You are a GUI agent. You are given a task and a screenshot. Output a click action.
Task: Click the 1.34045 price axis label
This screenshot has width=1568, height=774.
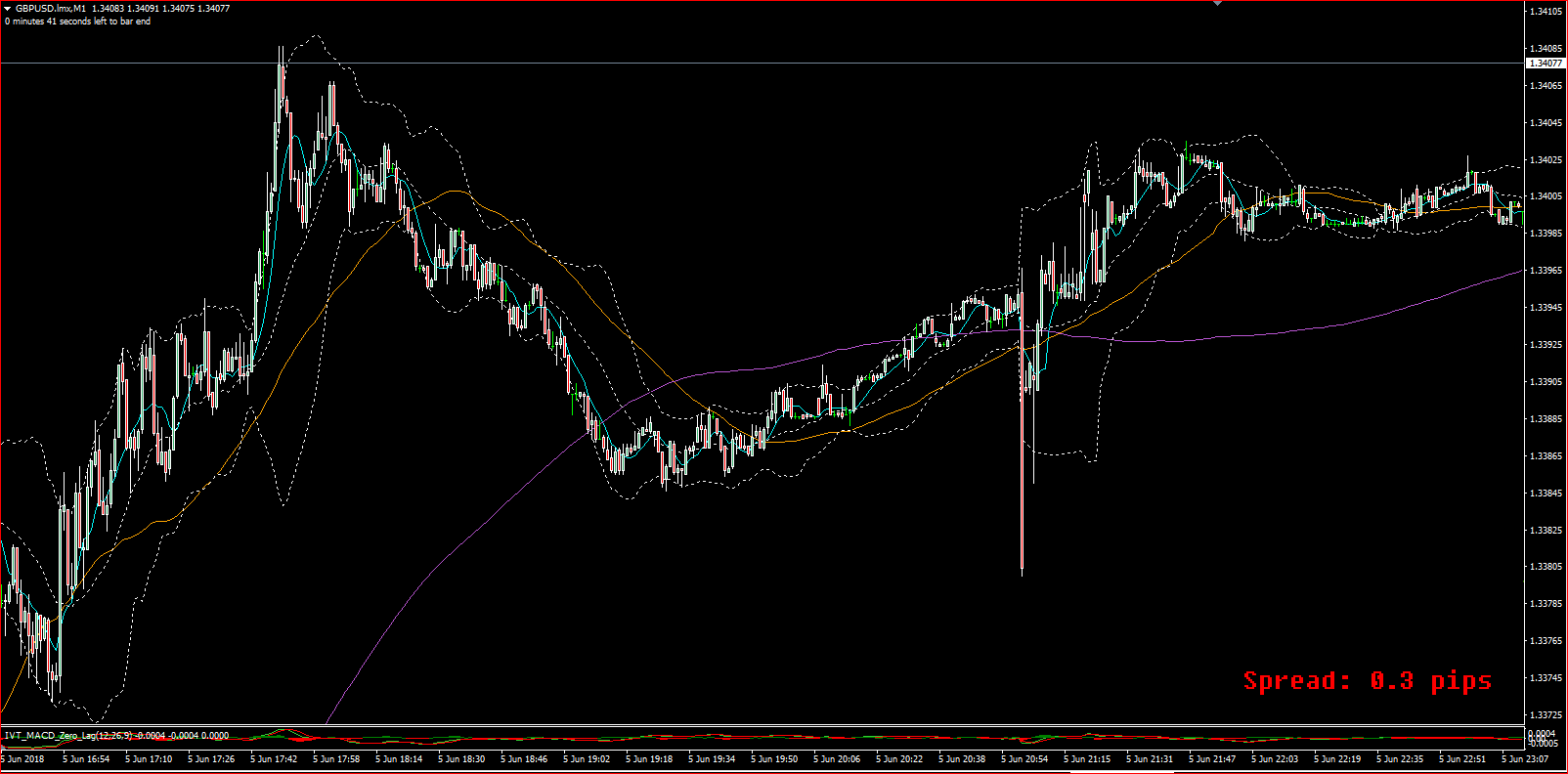coord(1546,123)
